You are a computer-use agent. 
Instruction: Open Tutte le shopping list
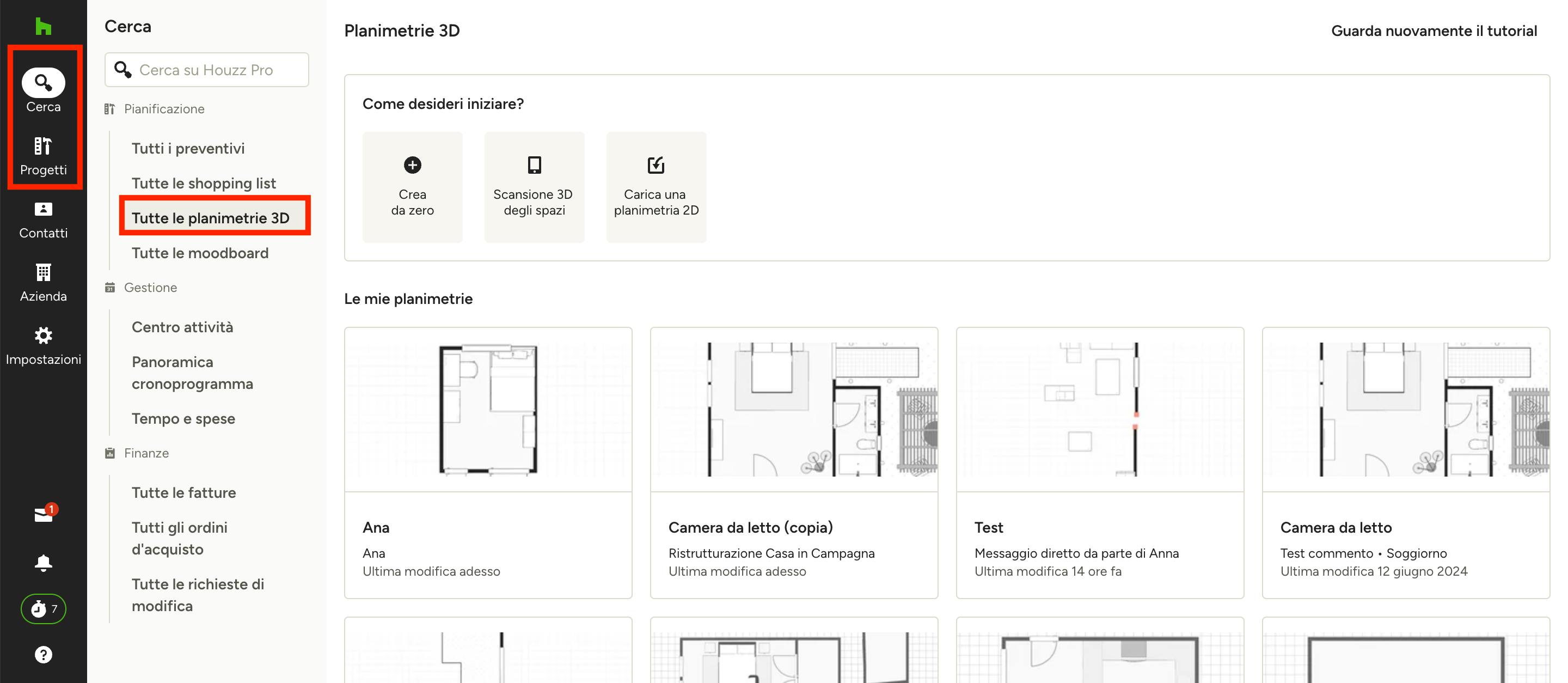coord(204,183)
